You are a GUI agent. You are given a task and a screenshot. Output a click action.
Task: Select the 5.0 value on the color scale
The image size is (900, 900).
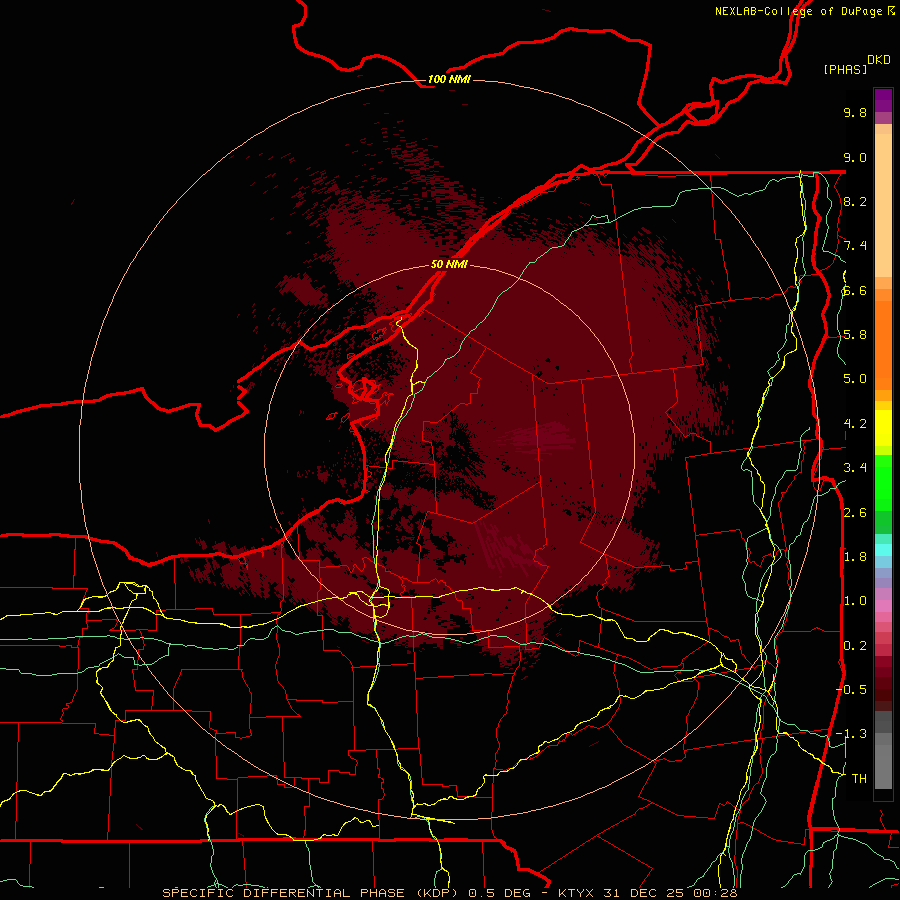pyautogui.click(x=855, y=379)
